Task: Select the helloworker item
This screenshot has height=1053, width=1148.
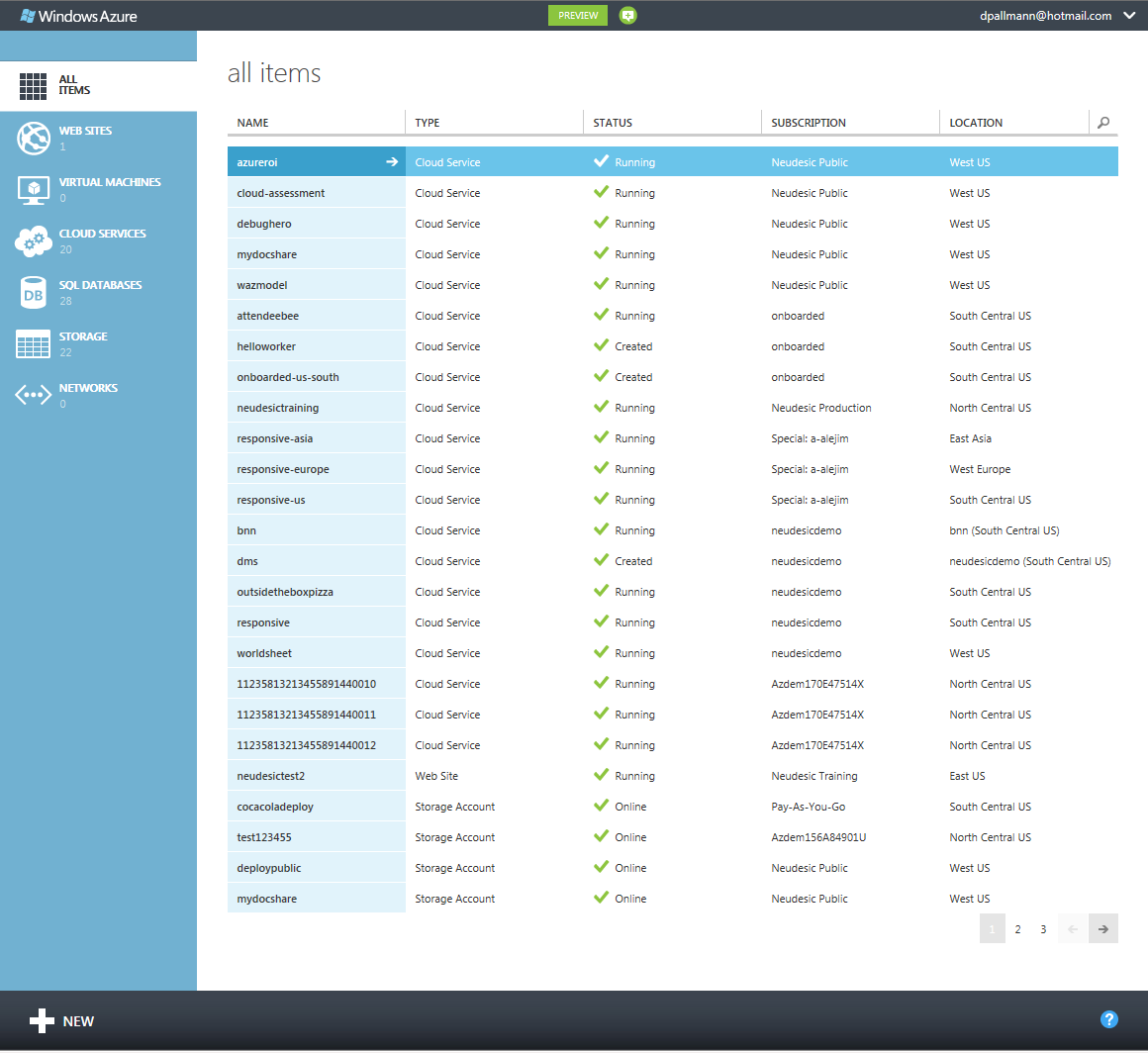Action: [x=266, y=347]
